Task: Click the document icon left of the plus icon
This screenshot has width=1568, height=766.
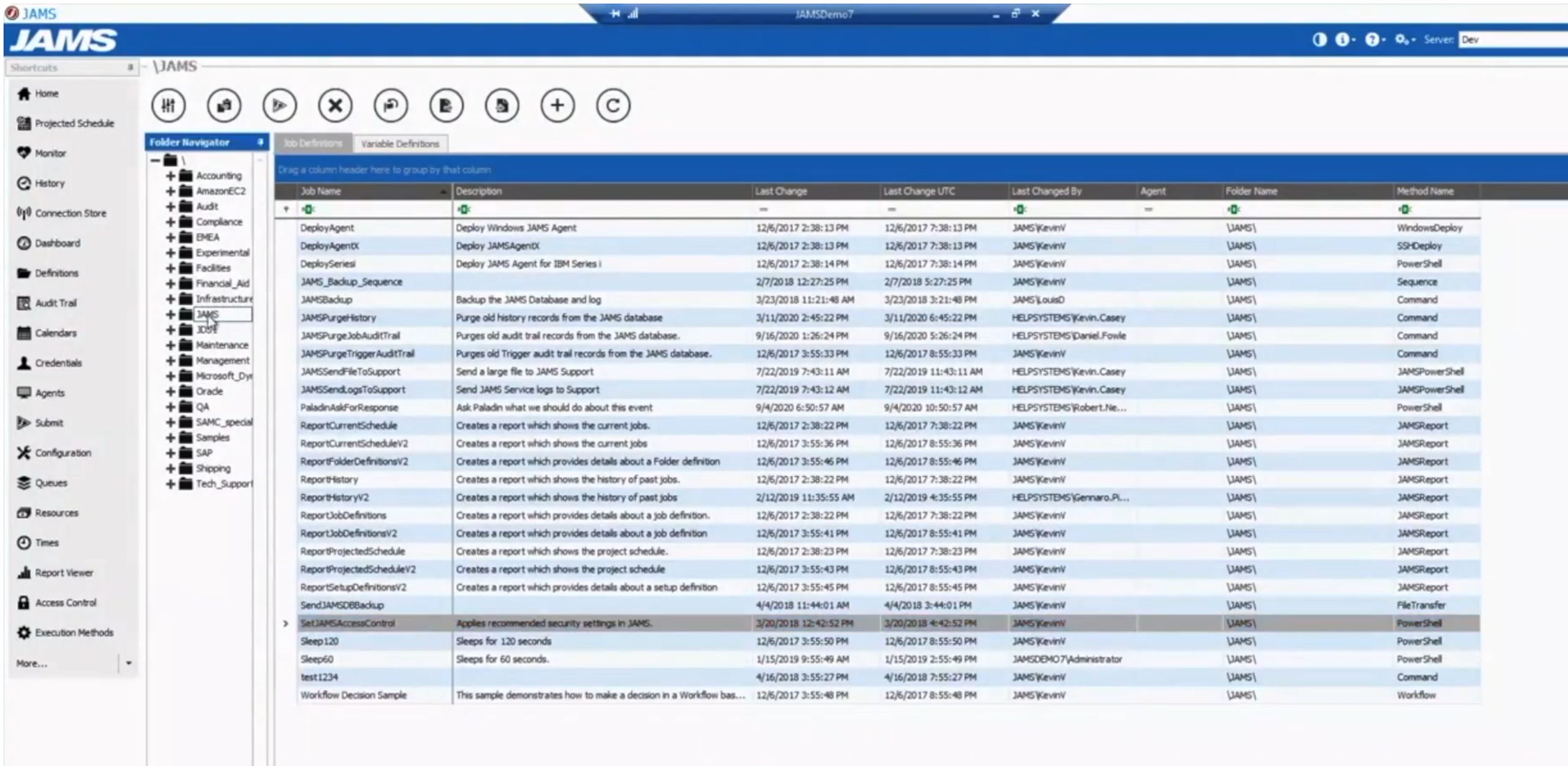Action: 502,105
